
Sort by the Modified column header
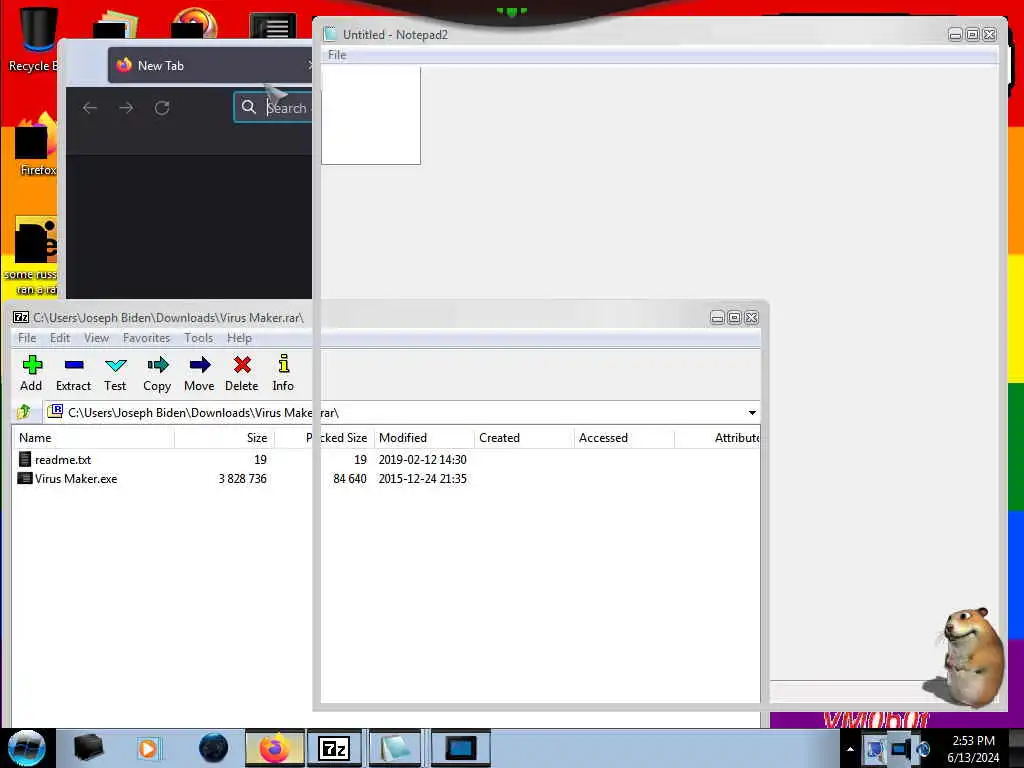point(424,438)
